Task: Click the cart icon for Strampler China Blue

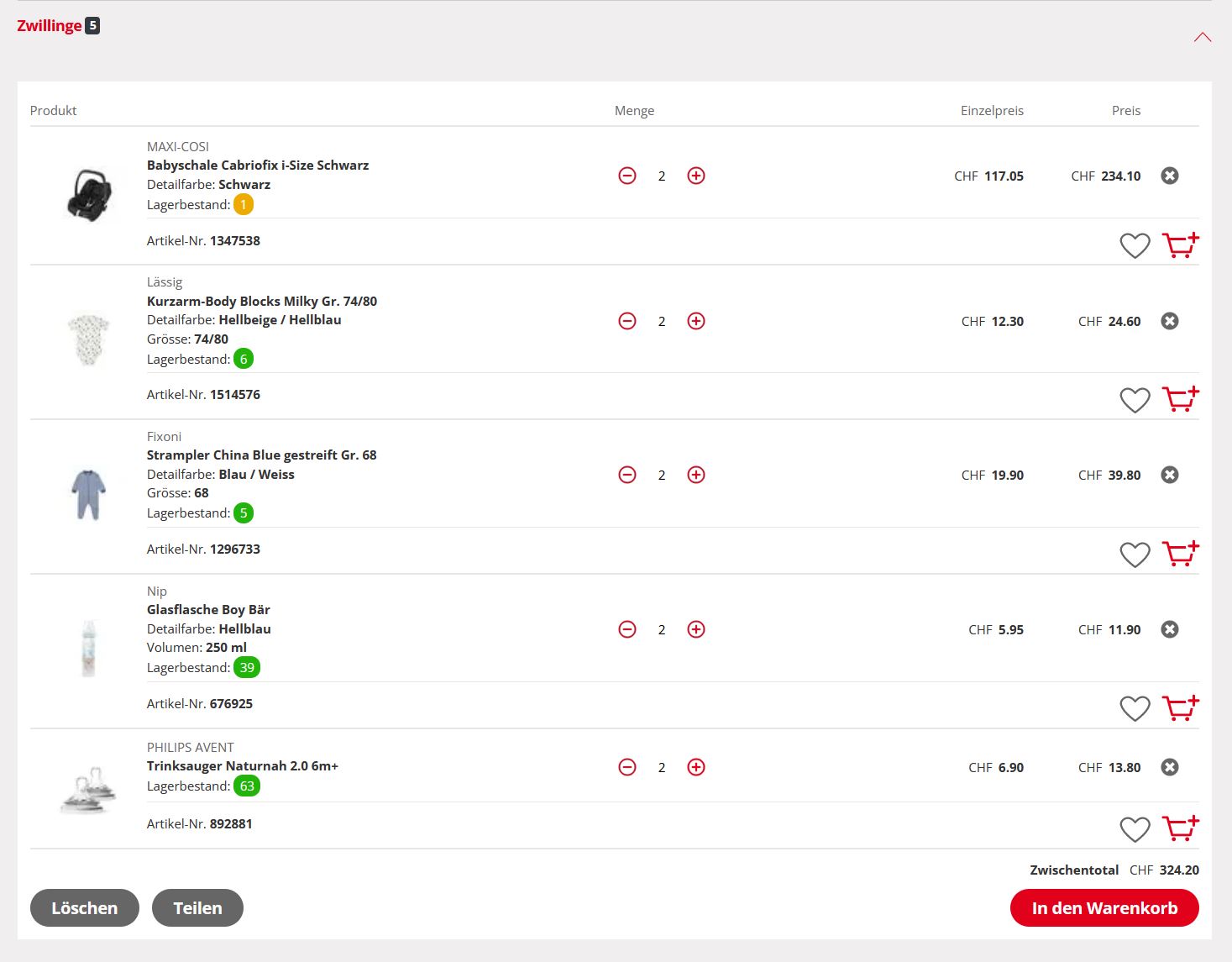Action: point(1181,554)
